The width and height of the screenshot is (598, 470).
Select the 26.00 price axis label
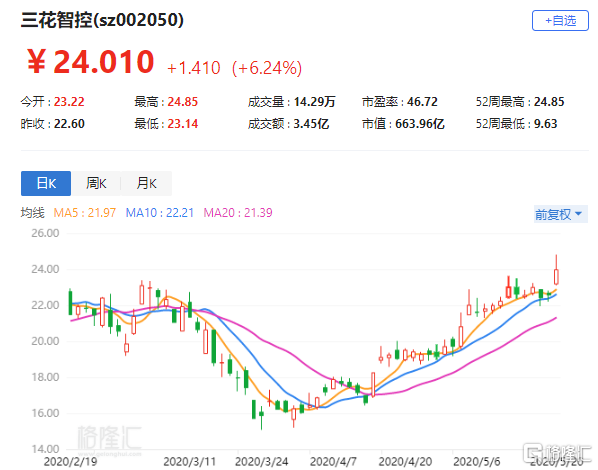pos(45,233)
